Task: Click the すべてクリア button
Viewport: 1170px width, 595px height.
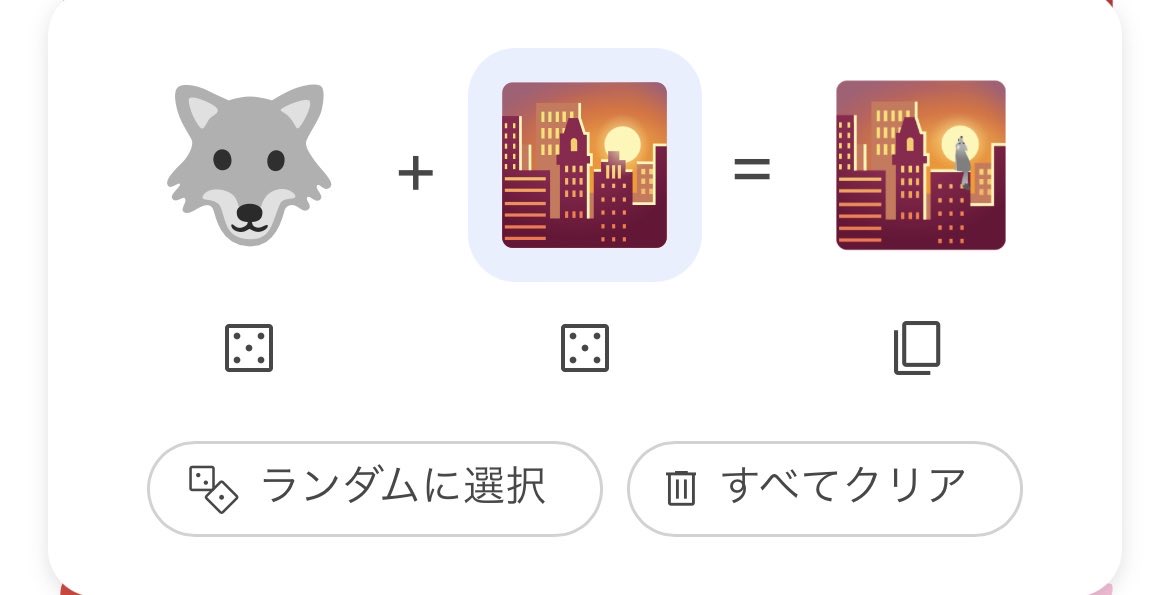Action: (x=825, y=489)
